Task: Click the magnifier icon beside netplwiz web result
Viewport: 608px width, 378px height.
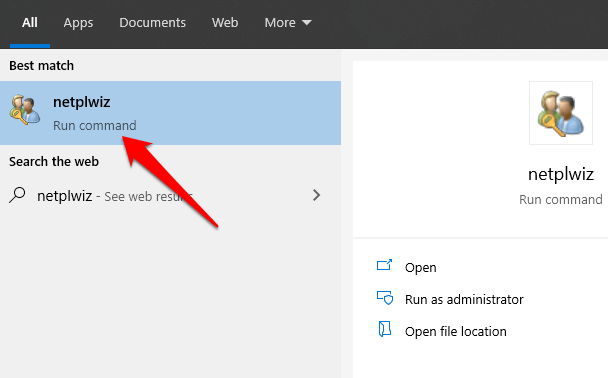Action: click(x=17, y=195)
